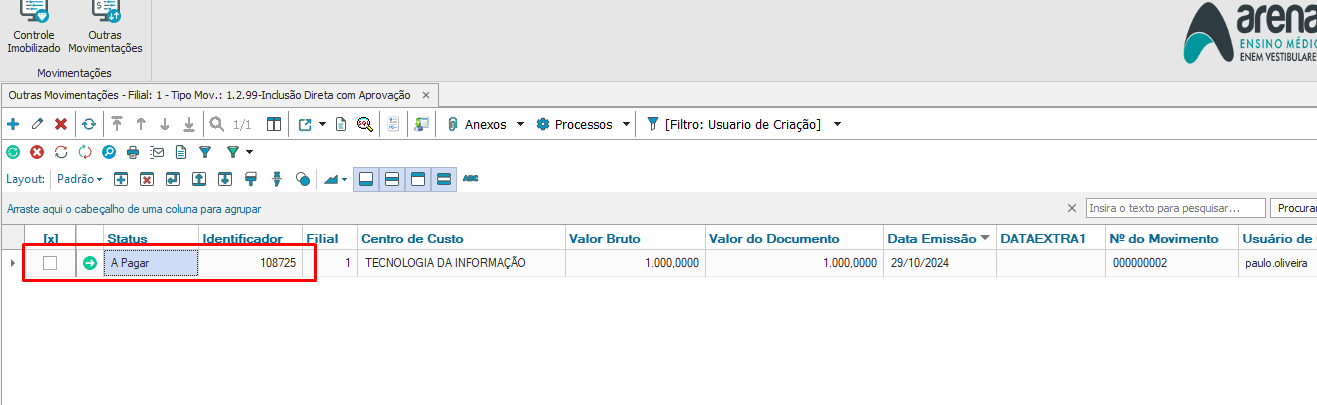Screen dimensions: 1317x405
Task: Click the SQL magnifier query icon
Action: coord(364,124)
